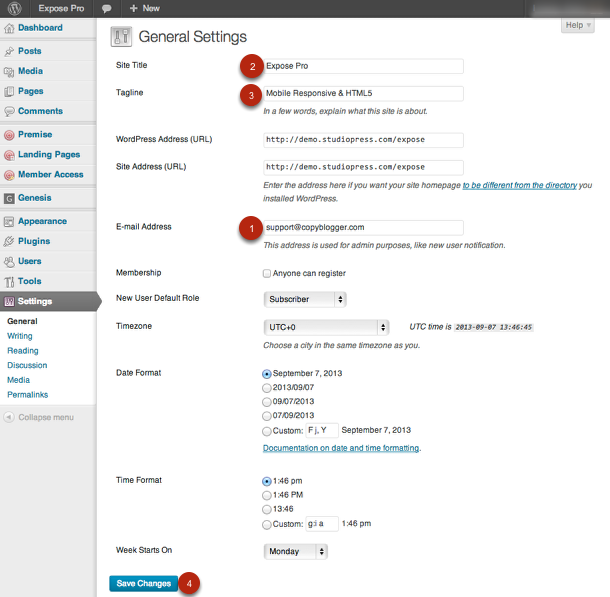Select the September 7, 2013 date format
Screen dimensions: 610x597
click(x=266, y=374)
